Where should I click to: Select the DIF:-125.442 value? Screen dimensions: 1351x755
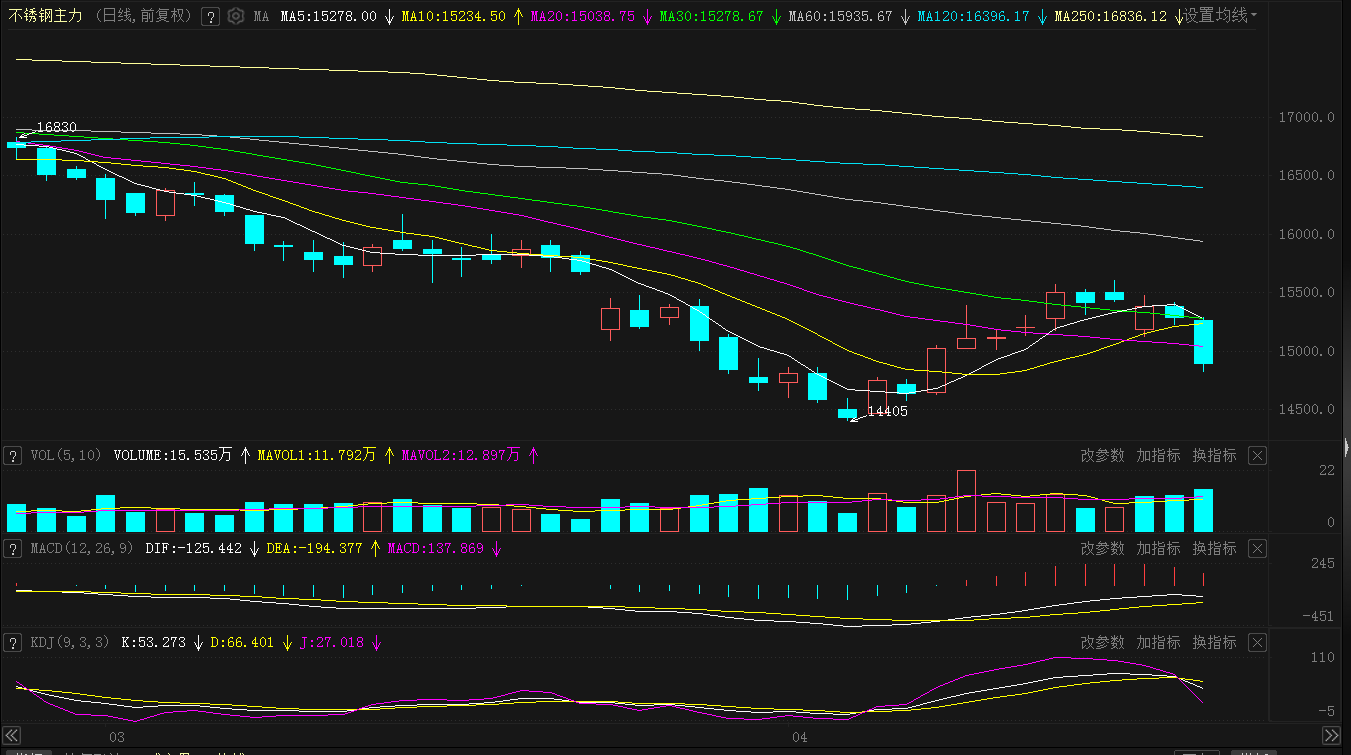click(194, 548)
